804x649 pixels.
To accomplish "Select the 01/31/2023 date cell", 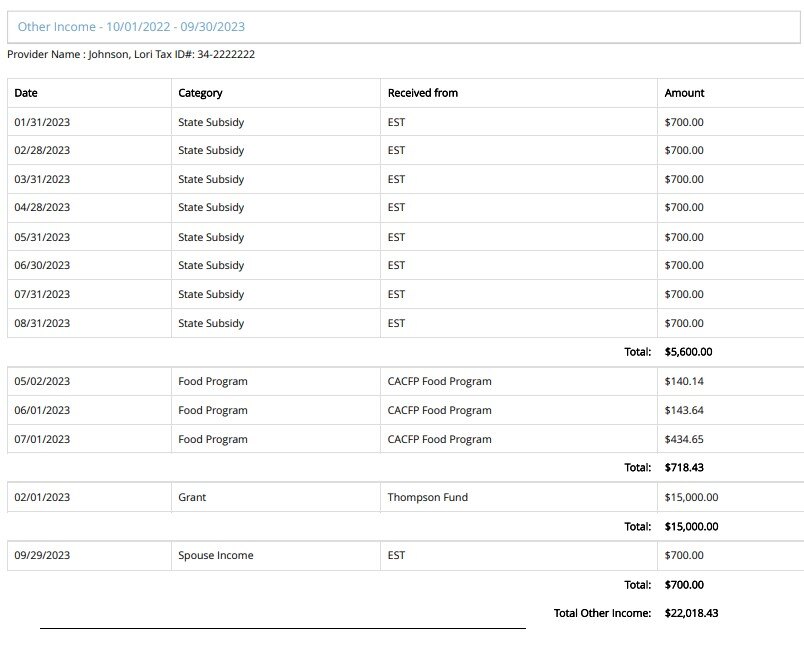I will point(42,122).
